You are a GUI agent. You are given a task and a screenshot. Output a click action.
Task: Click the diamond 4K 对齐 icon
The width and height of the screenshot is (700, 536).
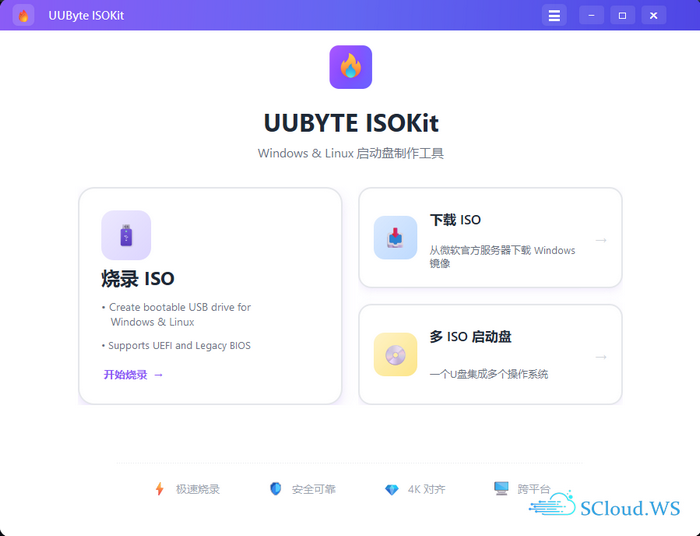[x=392, y=490]
